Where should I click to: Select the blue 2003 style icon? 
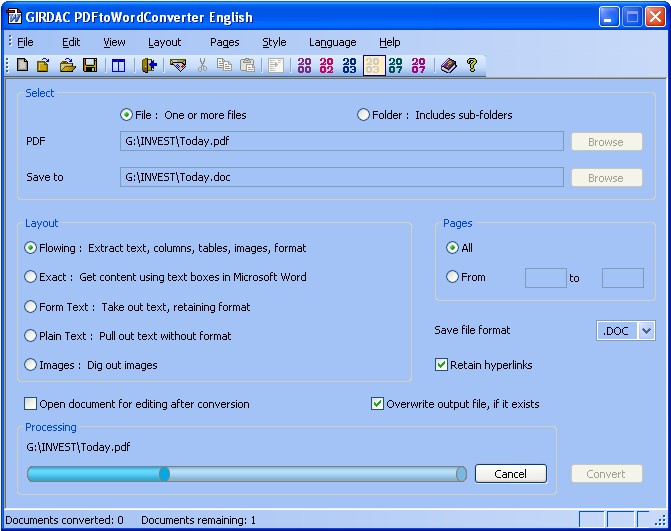[350, 65]
